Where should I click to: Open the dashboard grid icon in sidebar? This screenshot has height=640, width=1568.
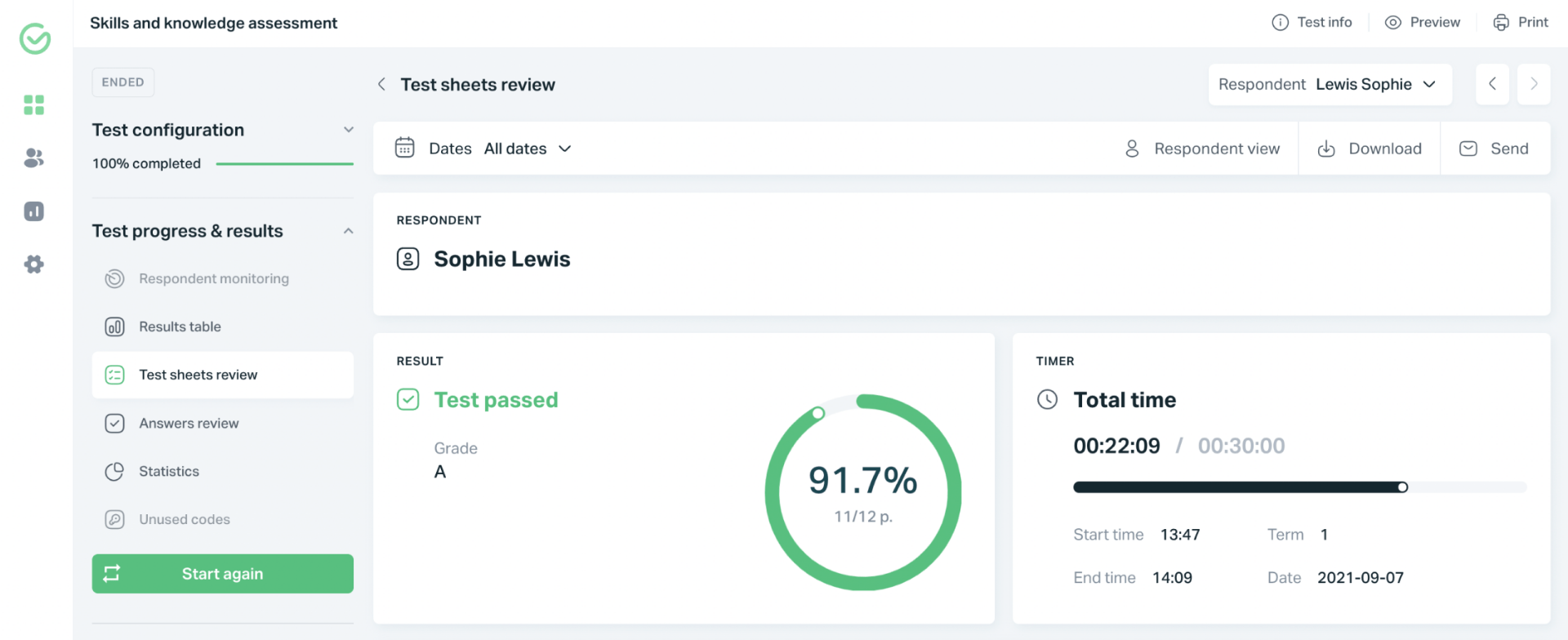click(33, 104)
